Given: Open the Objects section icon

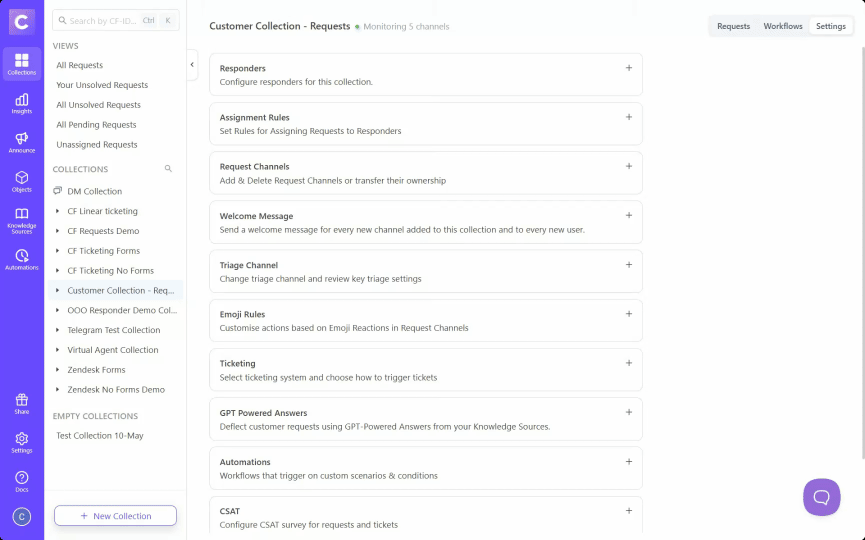Looking at the screenshot, I should click(22, 181).
